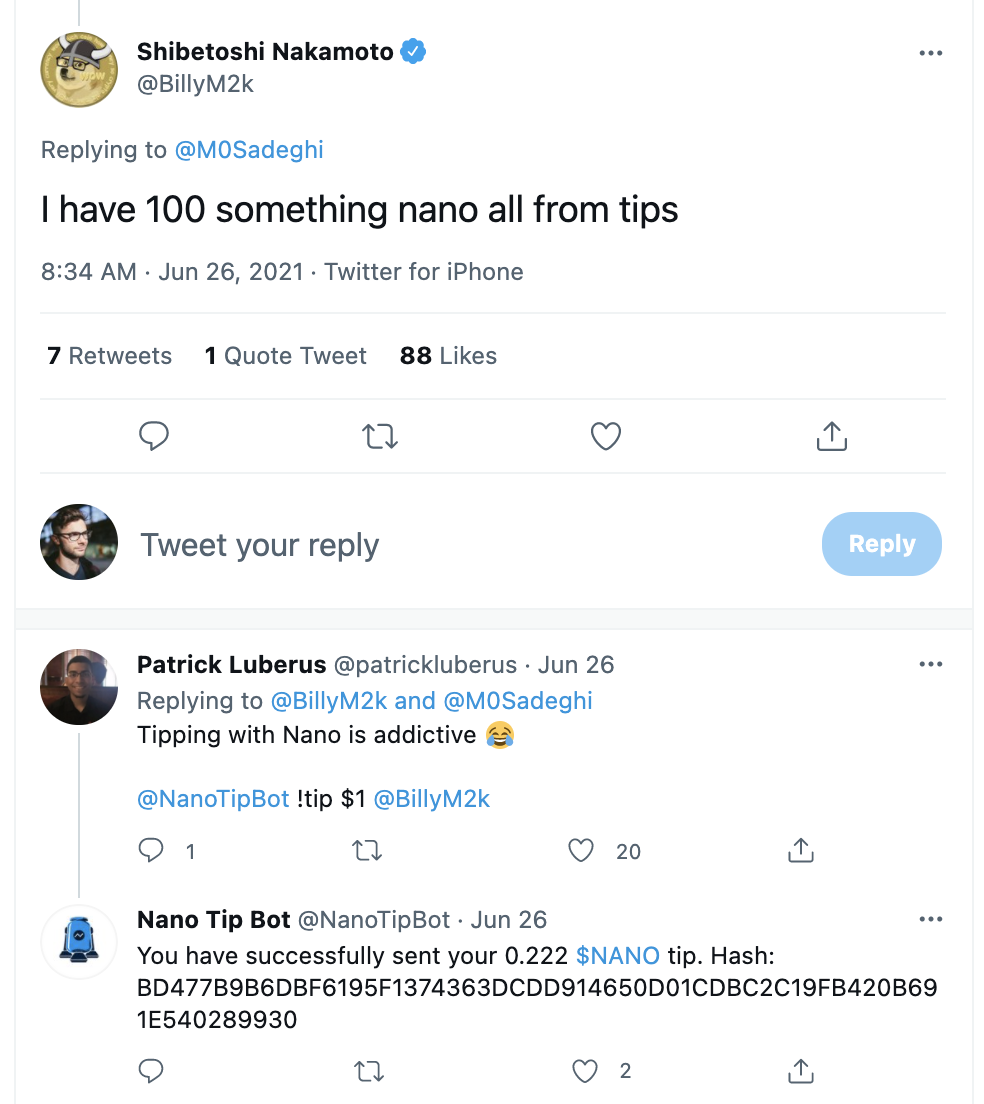Click the reply icon under Shibetoshi's tweet

154,436
